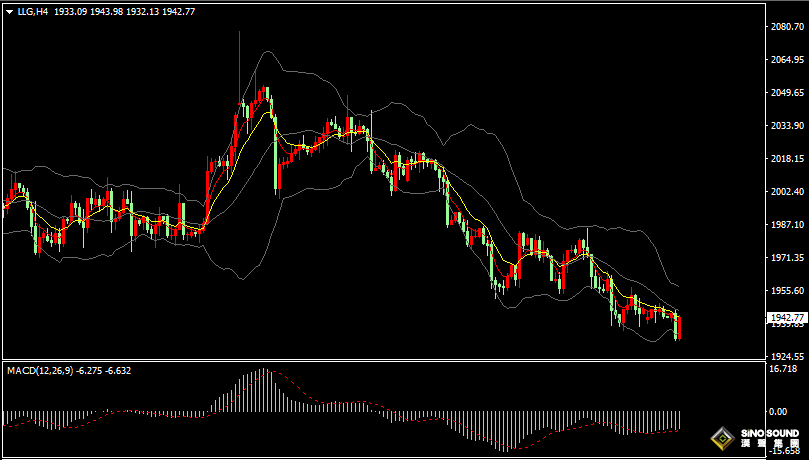Click the MACD(12,26,9) indicator label
Image resolution: width=809 pixels, height=460 pixels.
(39, 370)
